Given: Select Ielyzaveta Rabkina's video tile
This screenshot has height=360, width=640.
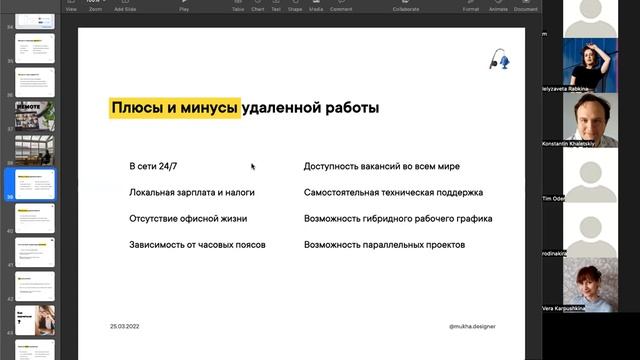Looking at the screenshot, I should pyautogui.click(x=590, y=65).
